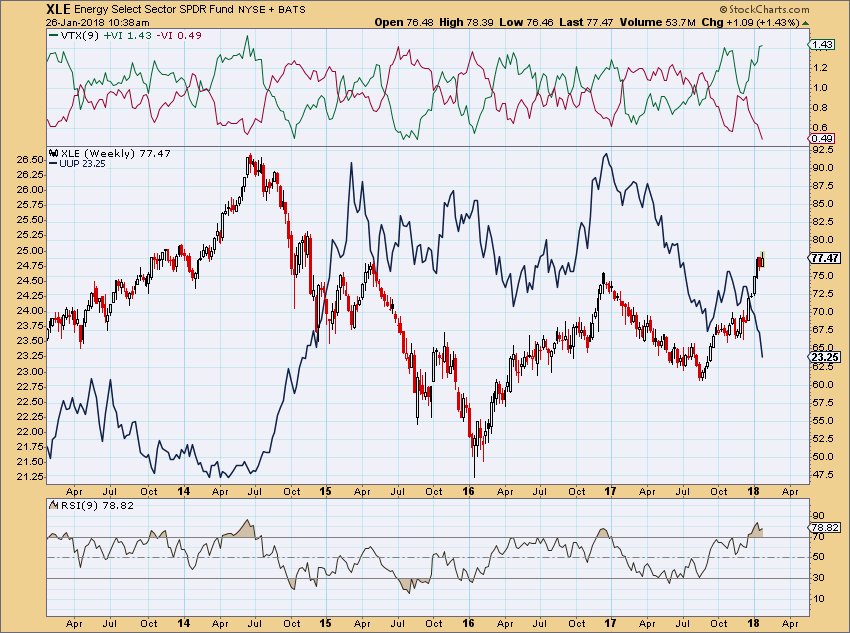This screenshot has width=850, height=633.
Task: Click the 'NYSE + BATS' exchange label
Action: coord(272,10)
